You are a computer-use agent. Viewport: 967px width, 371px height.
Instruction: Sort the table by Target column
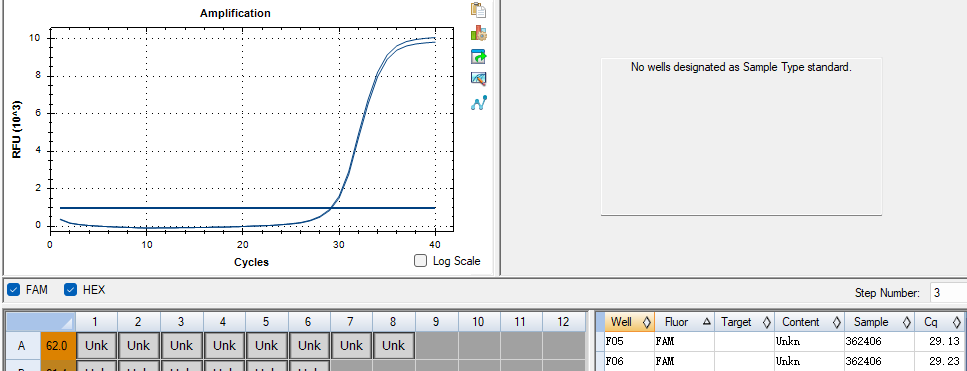tap(744, 322)
